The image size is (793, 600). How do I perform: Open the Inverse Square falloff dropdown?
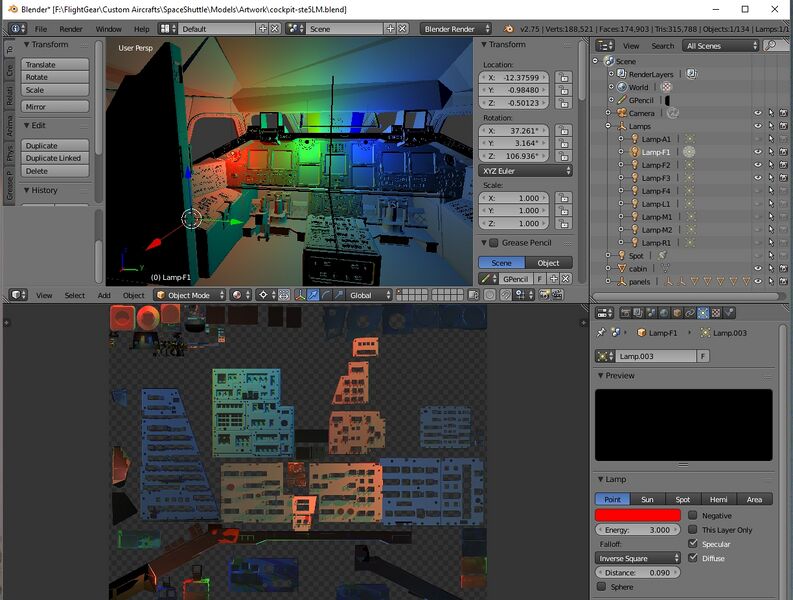click(x=637, y=558)
